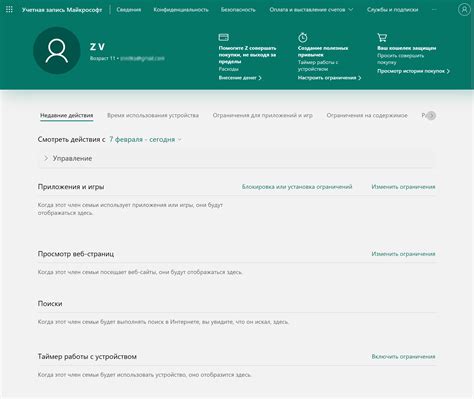This screenshot has width=474, height=399.
Task: Click Включить ограничения for Таймер работы
Action: point(403,356)
